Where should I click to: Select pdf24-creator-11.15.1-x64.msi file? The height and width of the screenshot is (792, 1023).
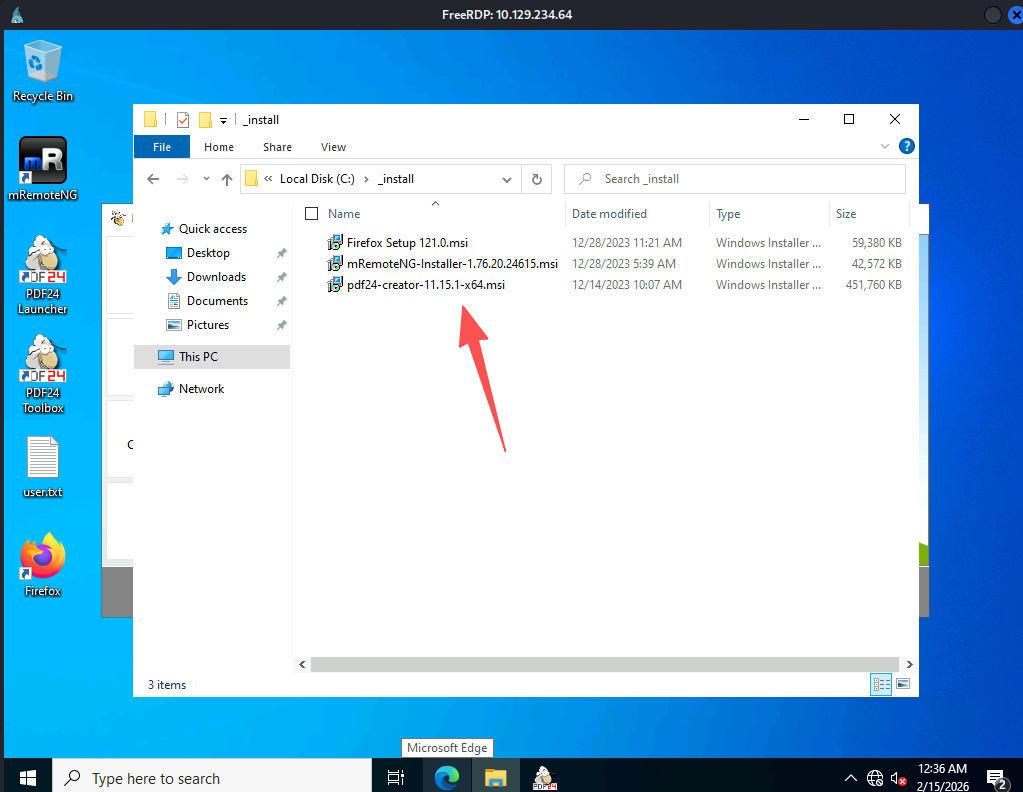pyautogui.click(x=426, y=284)
